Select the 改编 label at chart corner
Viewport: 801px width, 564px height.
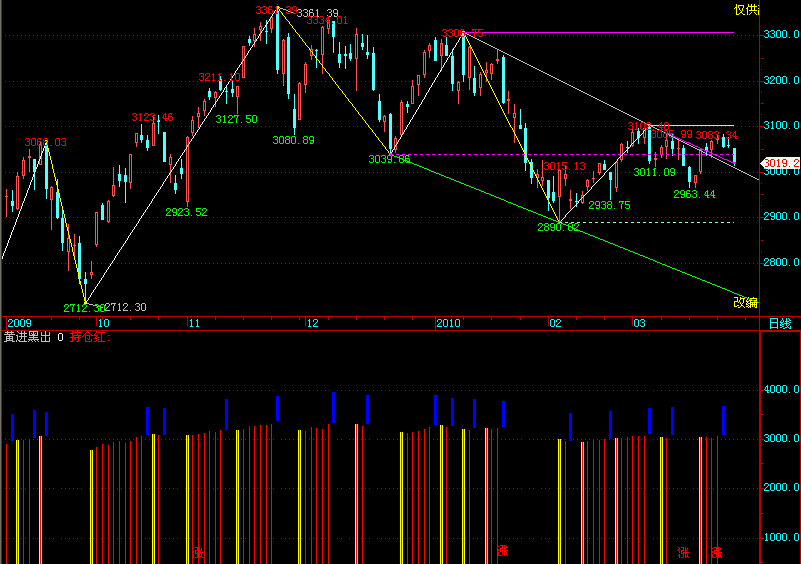click(745, 302)
